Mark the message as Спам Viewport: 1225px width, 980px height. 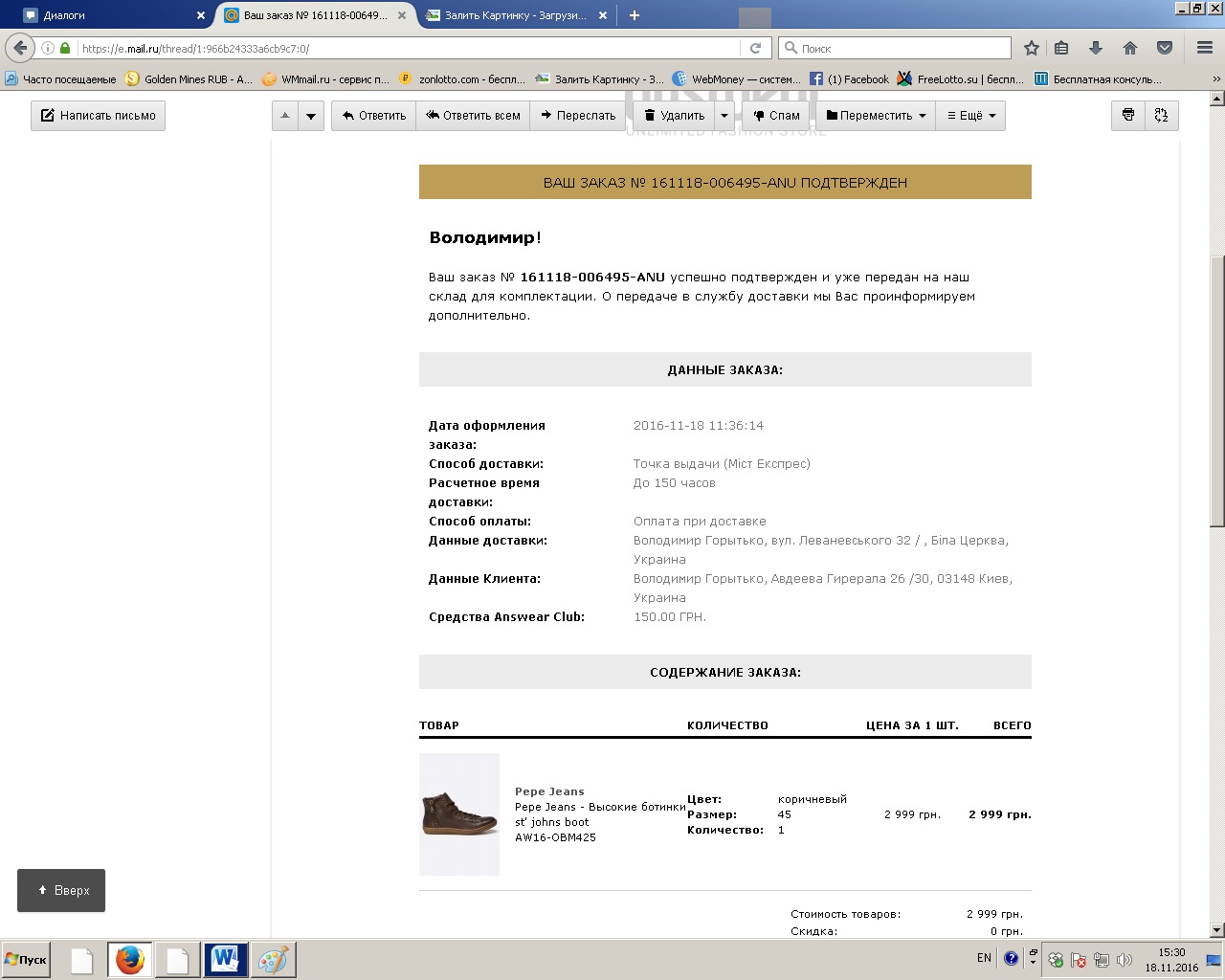[x=776, y=116]
